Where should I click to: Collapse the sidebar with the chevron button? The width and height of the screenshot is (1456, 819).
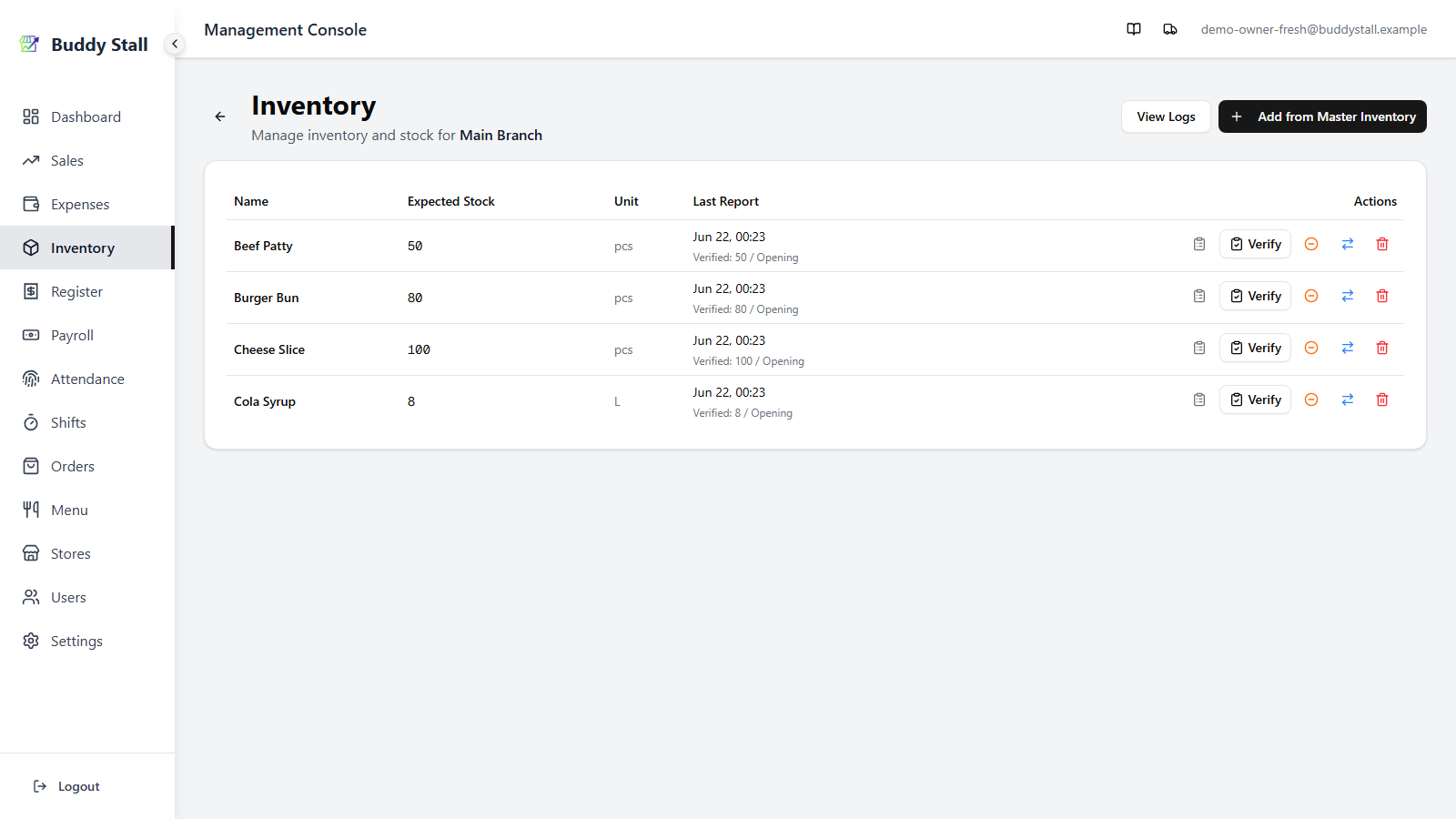click(x=175, y=44)
